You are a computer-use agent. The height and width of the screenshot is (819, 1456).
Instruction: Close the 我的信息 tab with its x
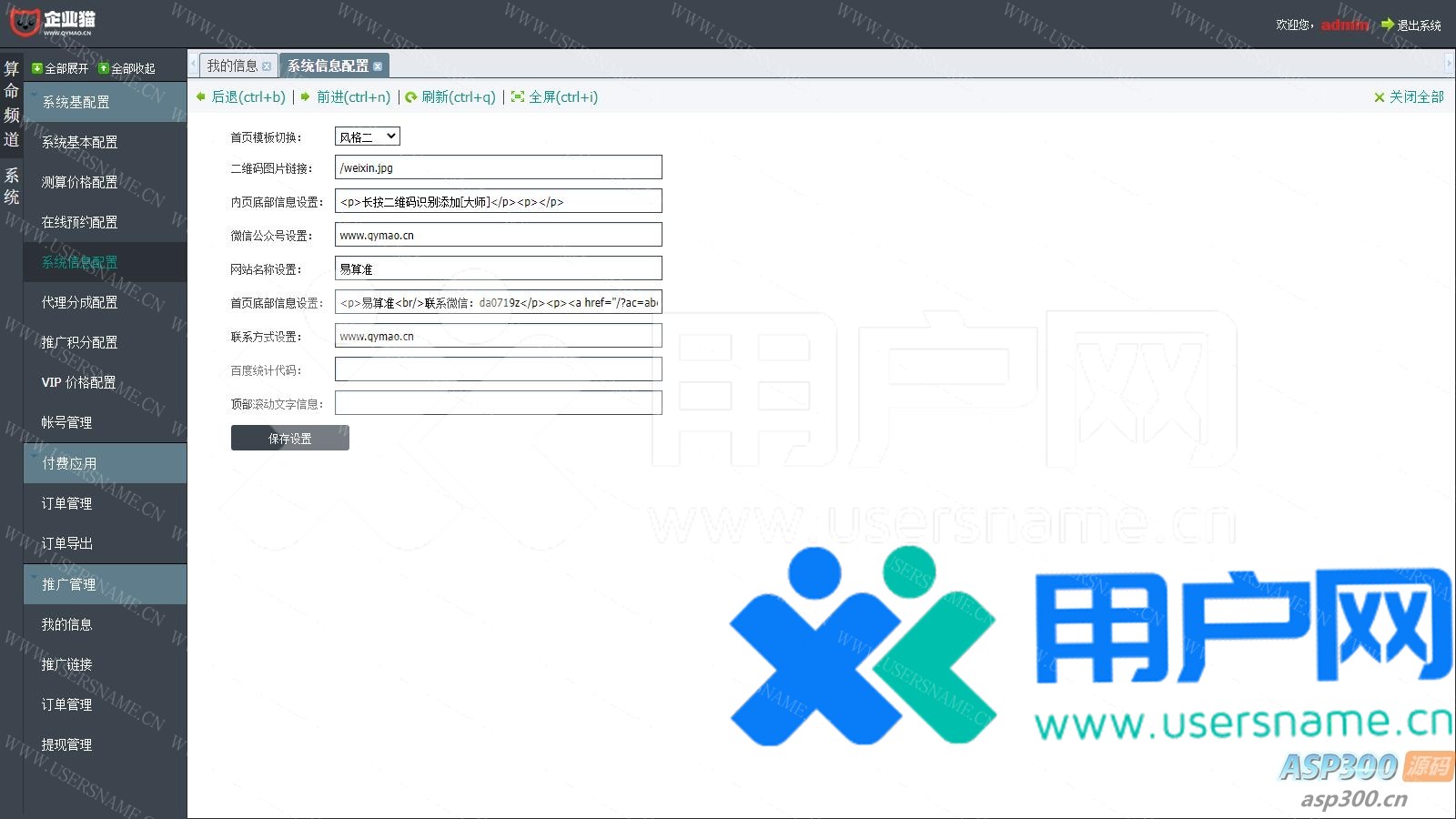(x=267, y=66)
